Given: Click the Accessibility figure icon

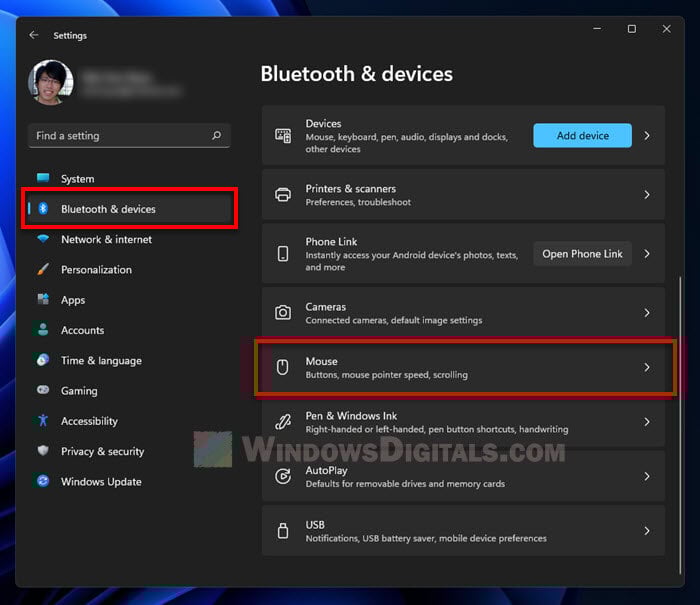Looking at the screenshot, I should coord(43,420).
